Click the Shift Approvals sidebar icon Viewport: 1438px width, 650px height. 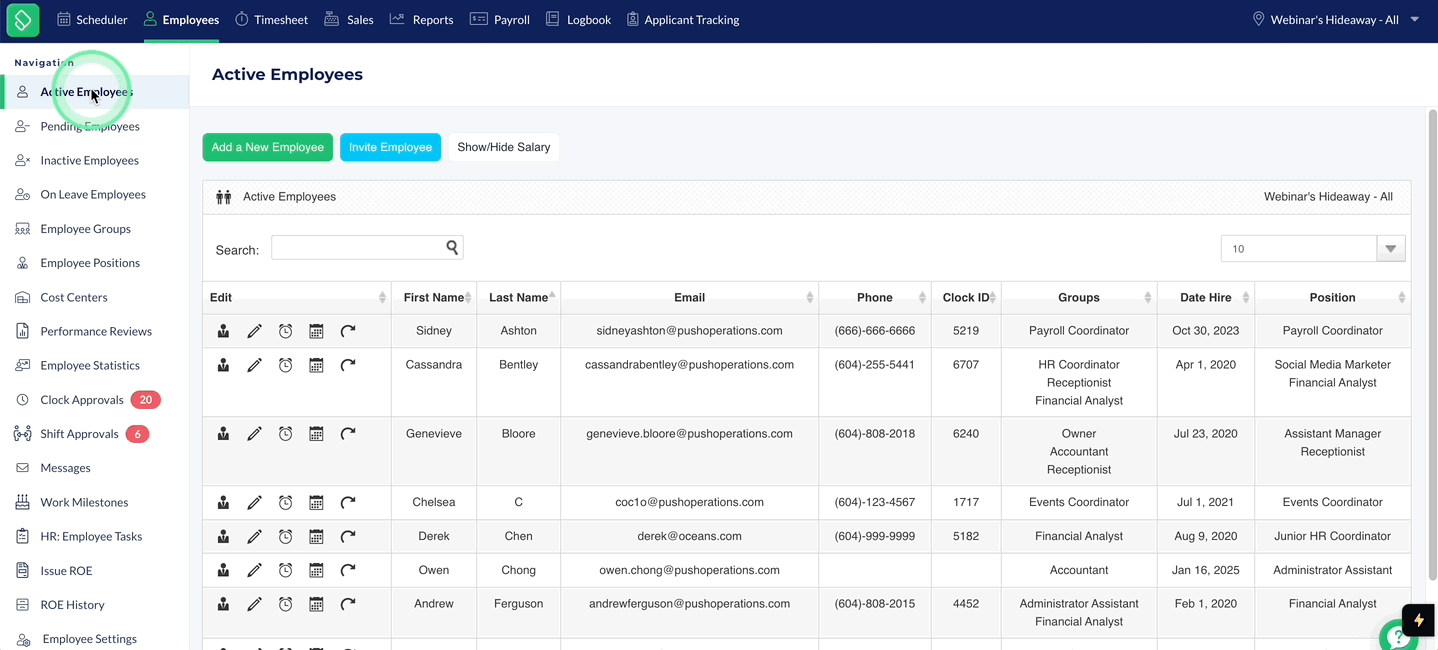pos(22,434)
